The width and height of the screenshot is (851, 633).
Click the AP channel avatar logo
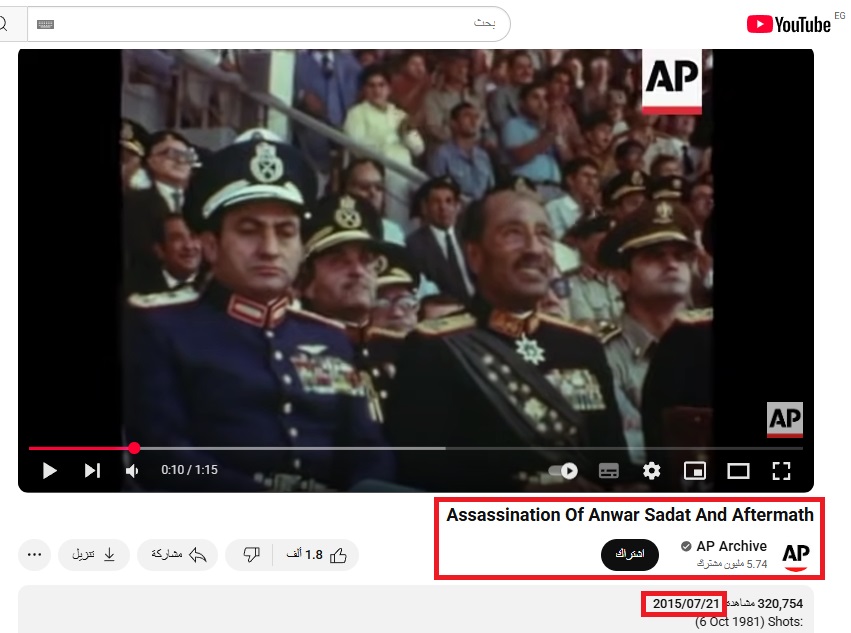point(796,555)
